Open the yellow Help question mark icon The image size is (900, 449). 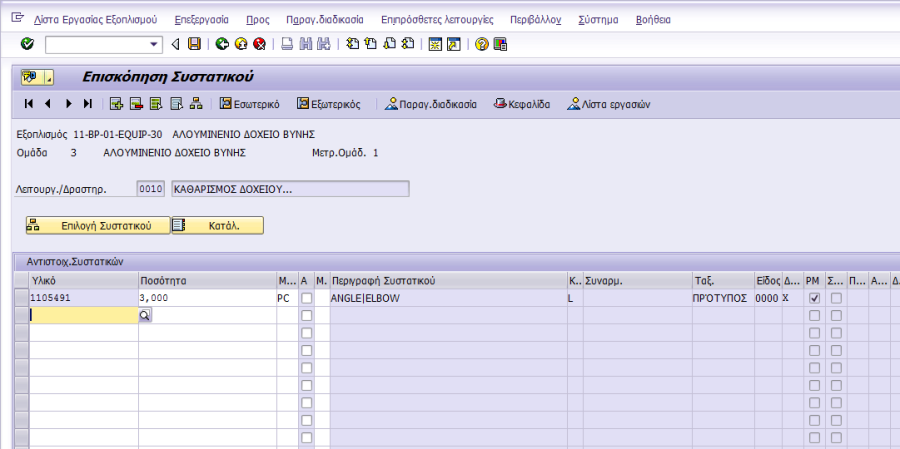click(482, 44)
